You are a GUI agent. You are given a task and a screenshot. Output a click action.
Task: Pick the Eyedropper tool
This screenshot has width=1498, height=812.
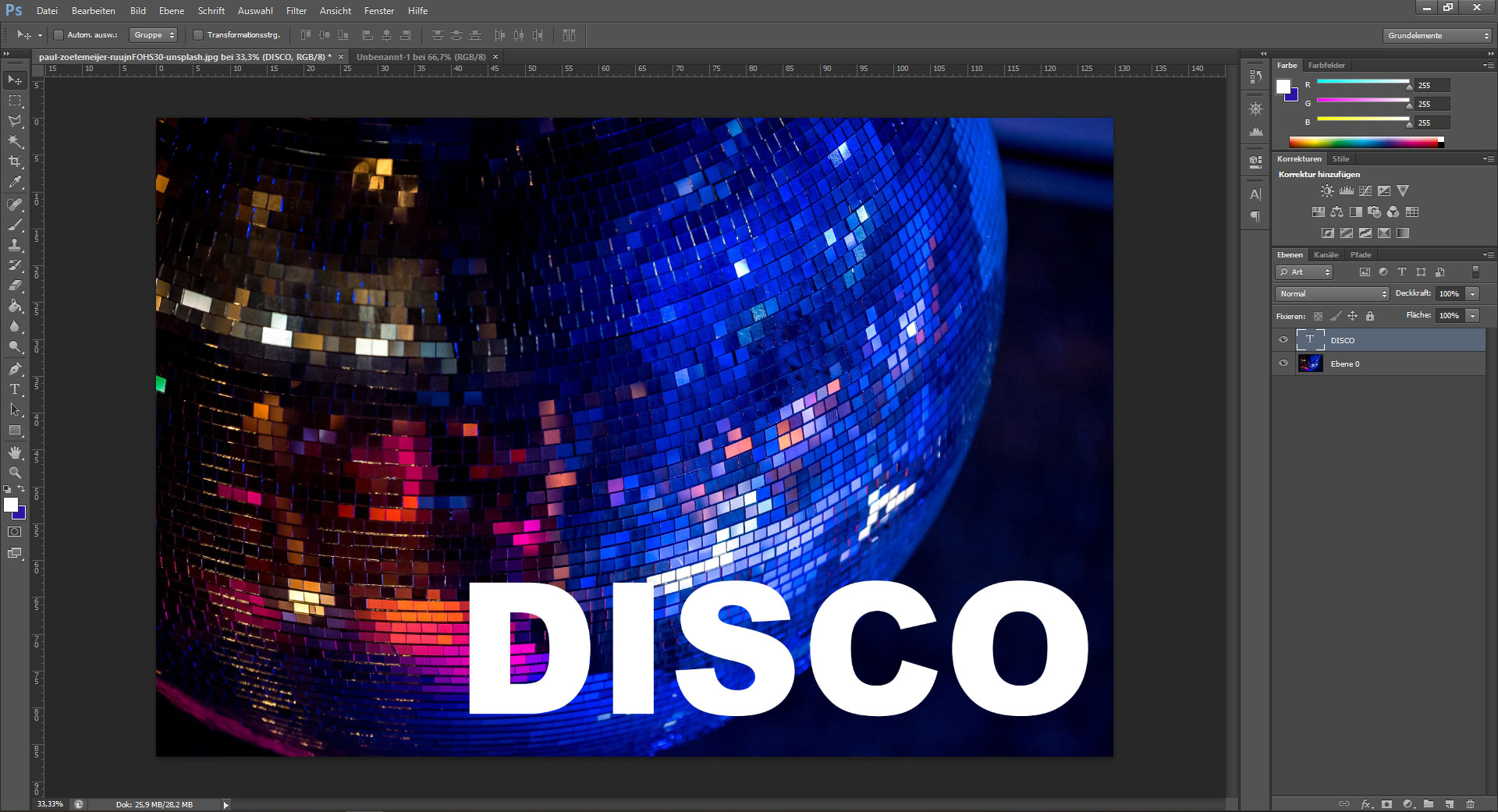pos(15,183)
